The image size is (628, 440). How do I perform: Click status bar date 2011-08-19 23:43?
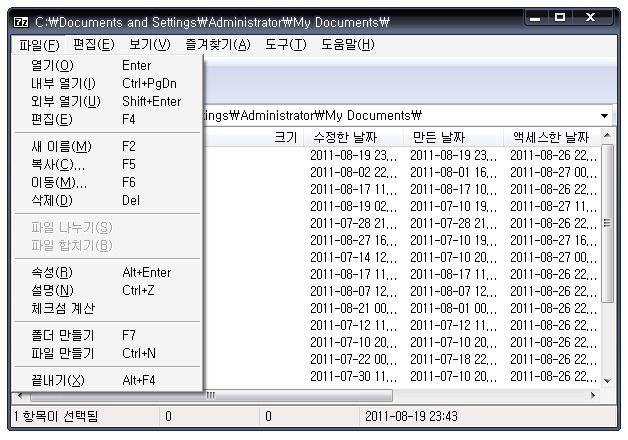(411, 416)
